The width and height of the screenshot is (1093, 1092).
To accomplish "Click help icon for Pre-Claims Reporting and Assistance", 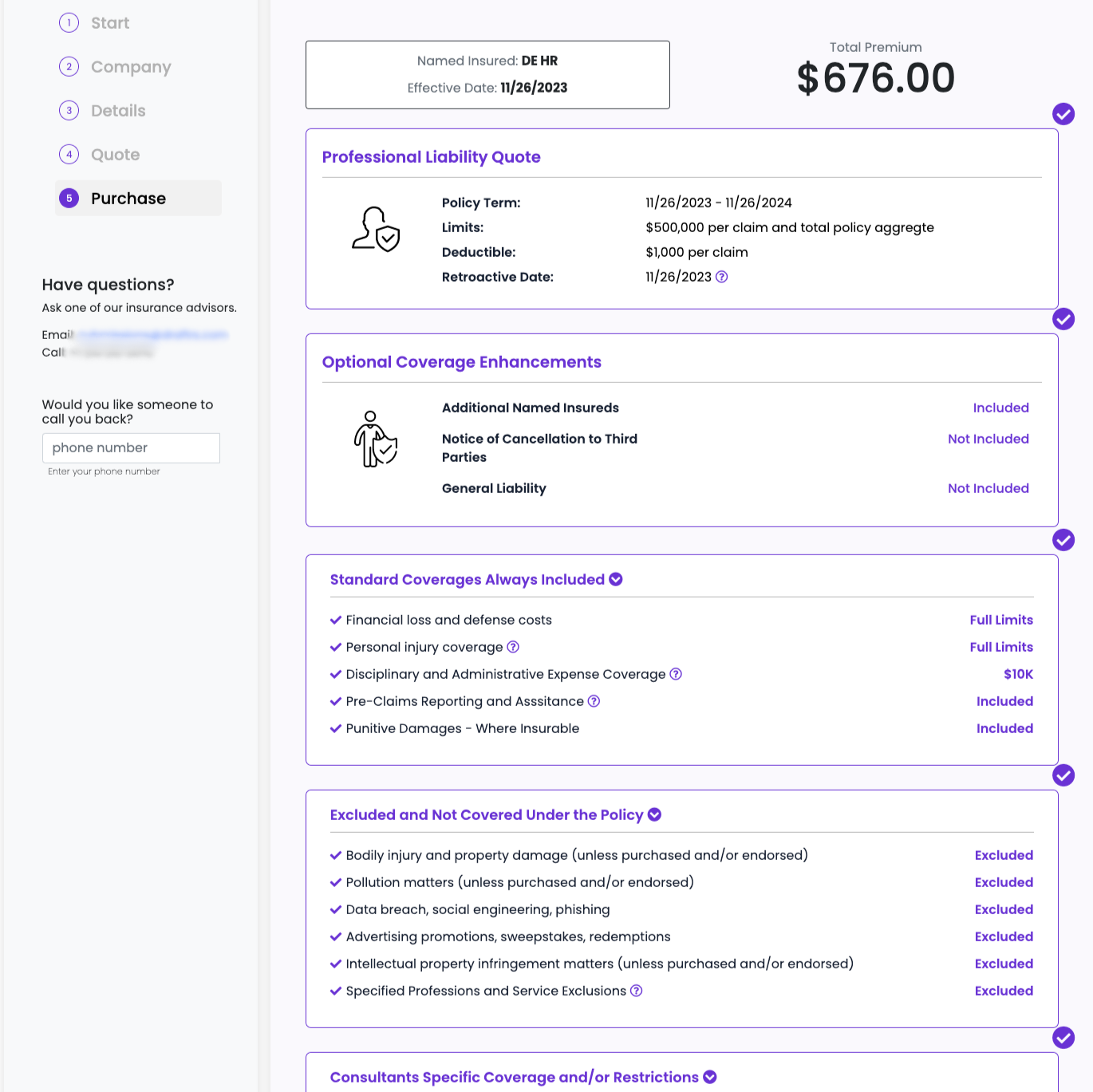I will coord(594,701).
